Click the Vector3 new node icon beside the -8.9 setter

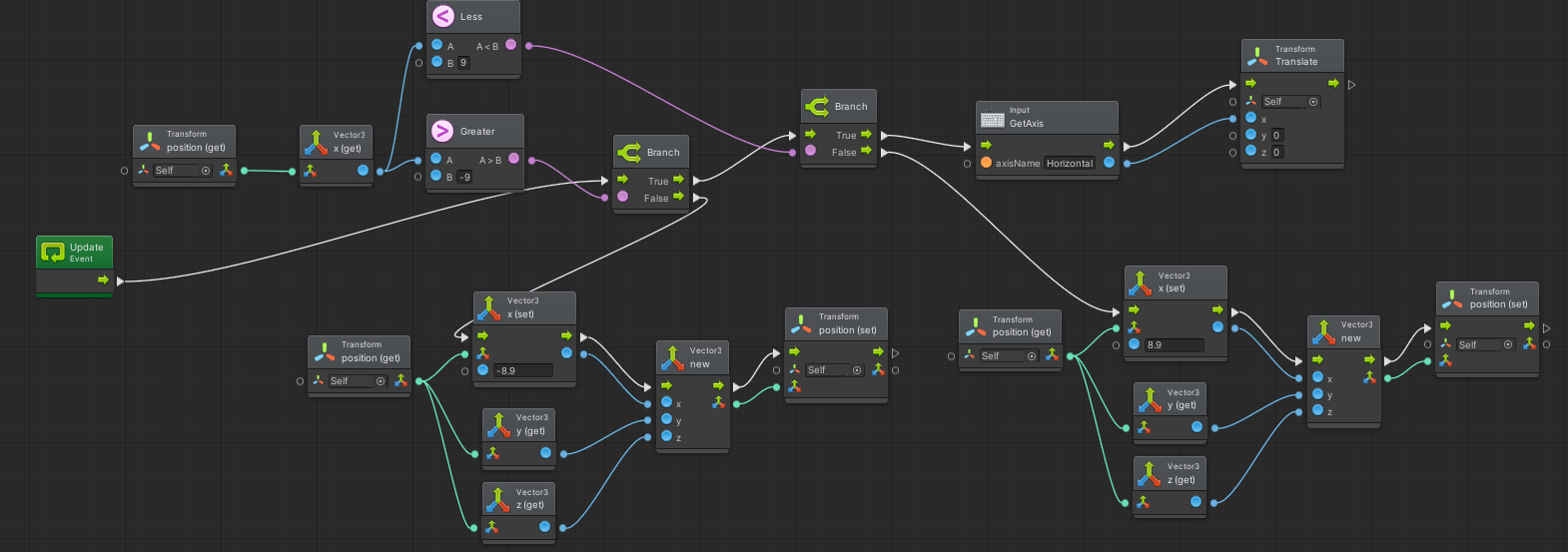[672, 357]
